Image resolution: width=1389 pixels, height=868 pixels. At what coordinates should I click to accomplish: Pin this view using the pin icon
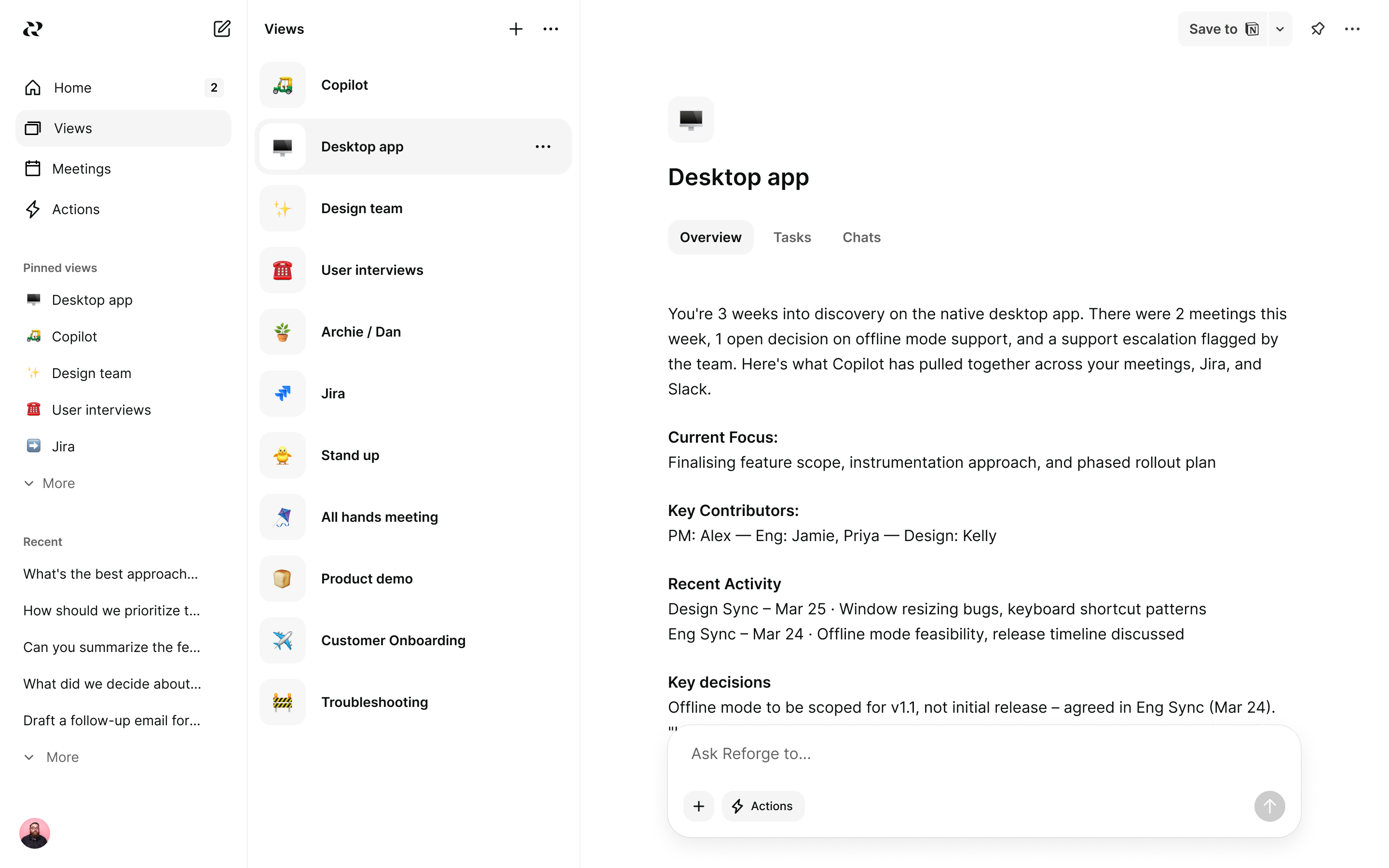pos(1317,29)
